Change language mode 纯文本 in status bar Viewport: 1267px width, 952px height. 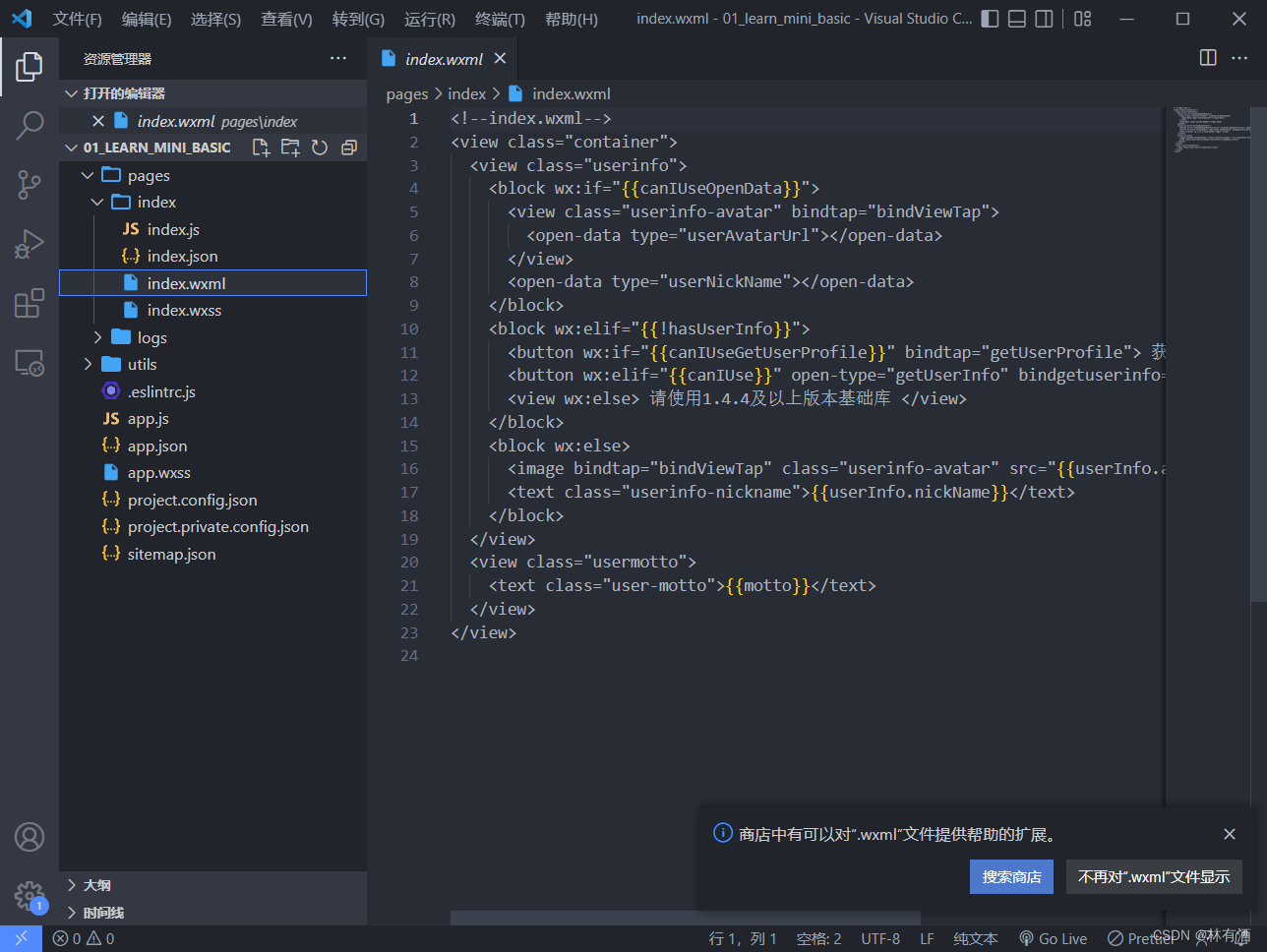tap(975, 938)
